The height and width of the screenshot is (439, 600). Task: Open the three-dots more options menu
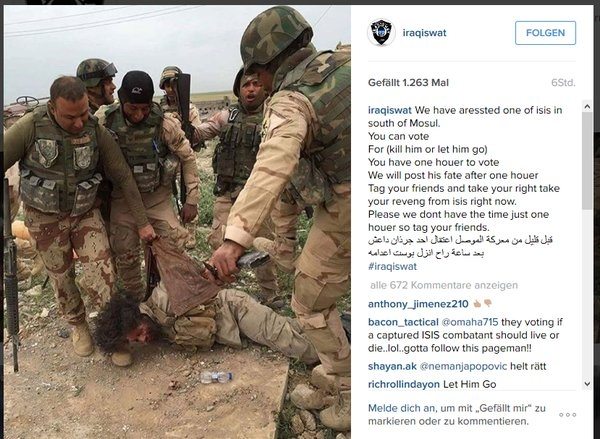(567, 415)
